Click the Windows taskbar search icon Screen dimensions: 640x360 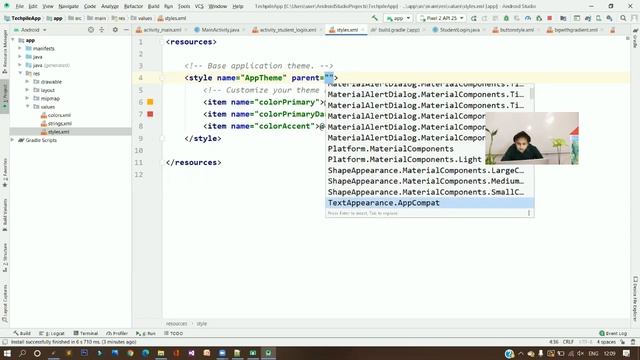[x=22, y=353]
